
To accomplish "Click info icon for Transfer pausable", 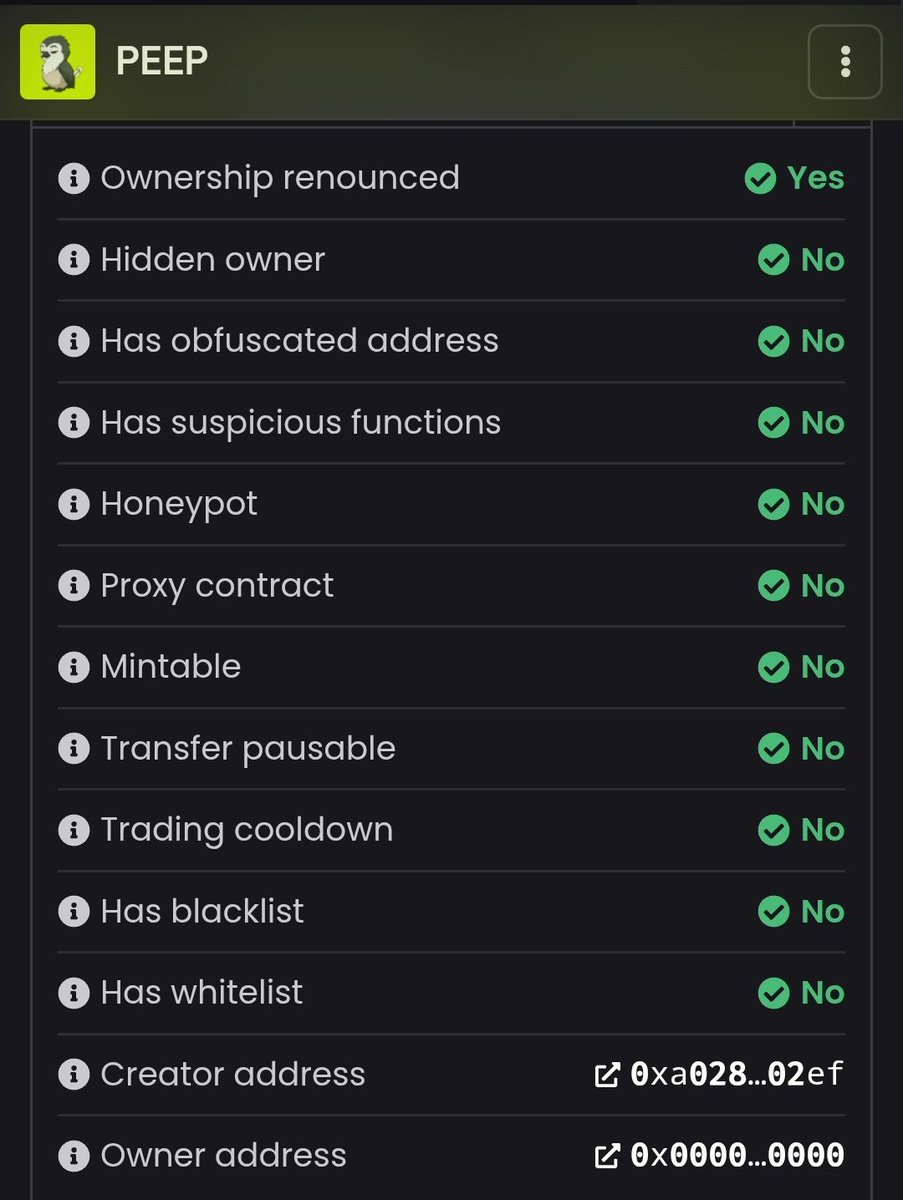I will click(73, 749).
